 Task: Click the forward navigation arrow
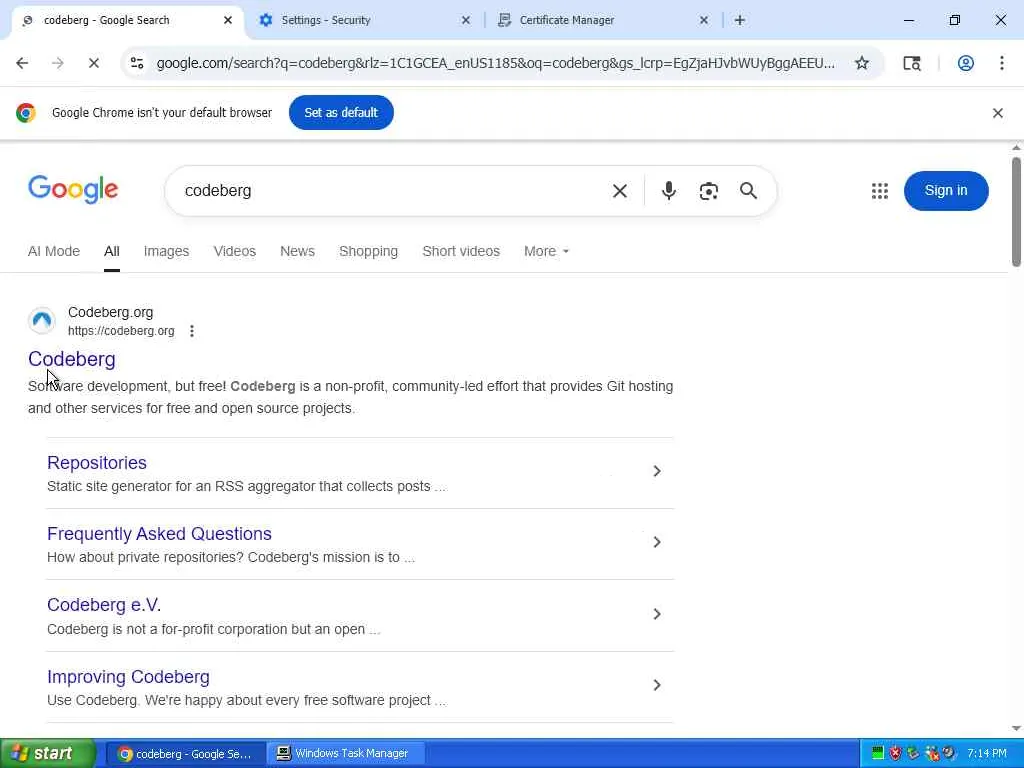pyautogui.click(x=57, y=63)
